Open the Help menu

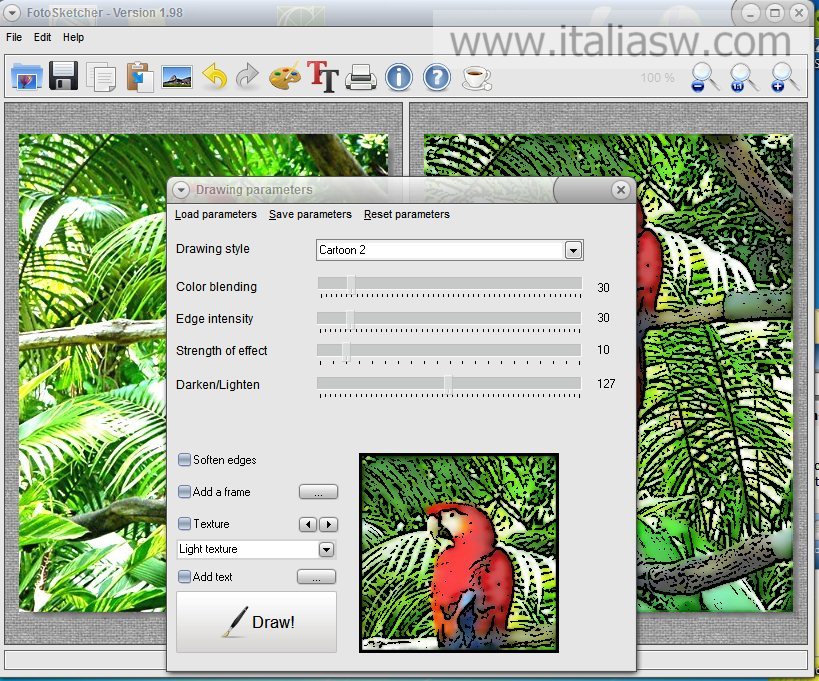[73, 37]
